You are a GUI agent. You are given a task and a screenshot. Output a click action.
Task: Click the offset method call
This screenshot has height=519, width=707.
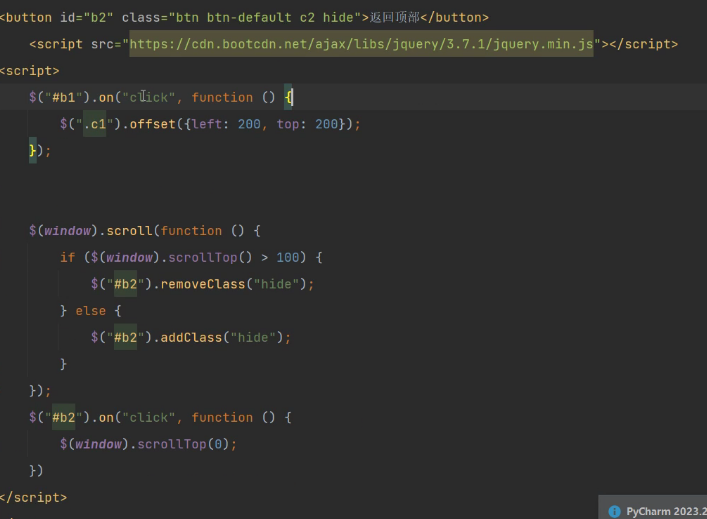152,124
